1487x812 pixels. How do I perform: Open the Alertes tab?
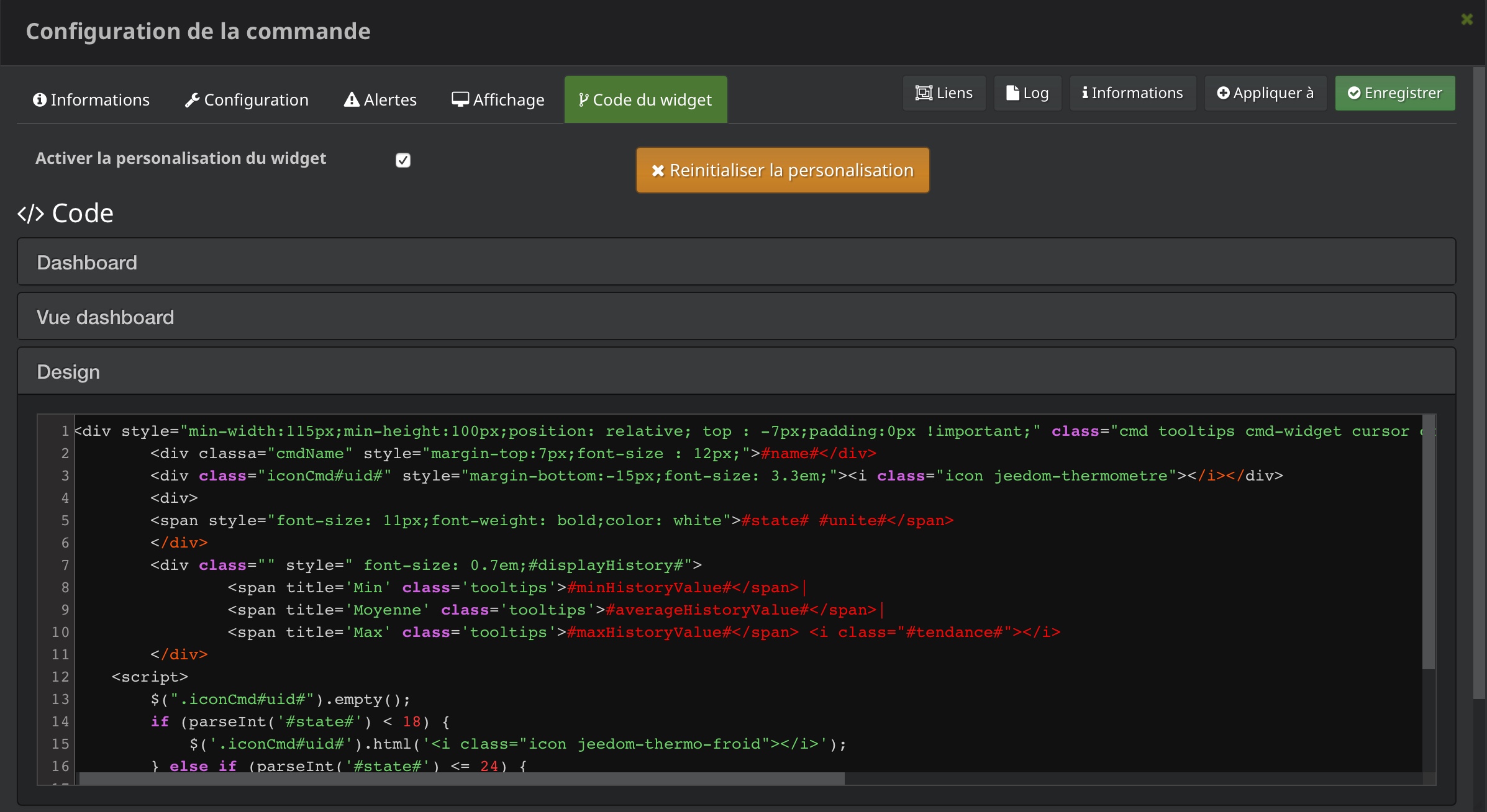(x=380, y=100)
